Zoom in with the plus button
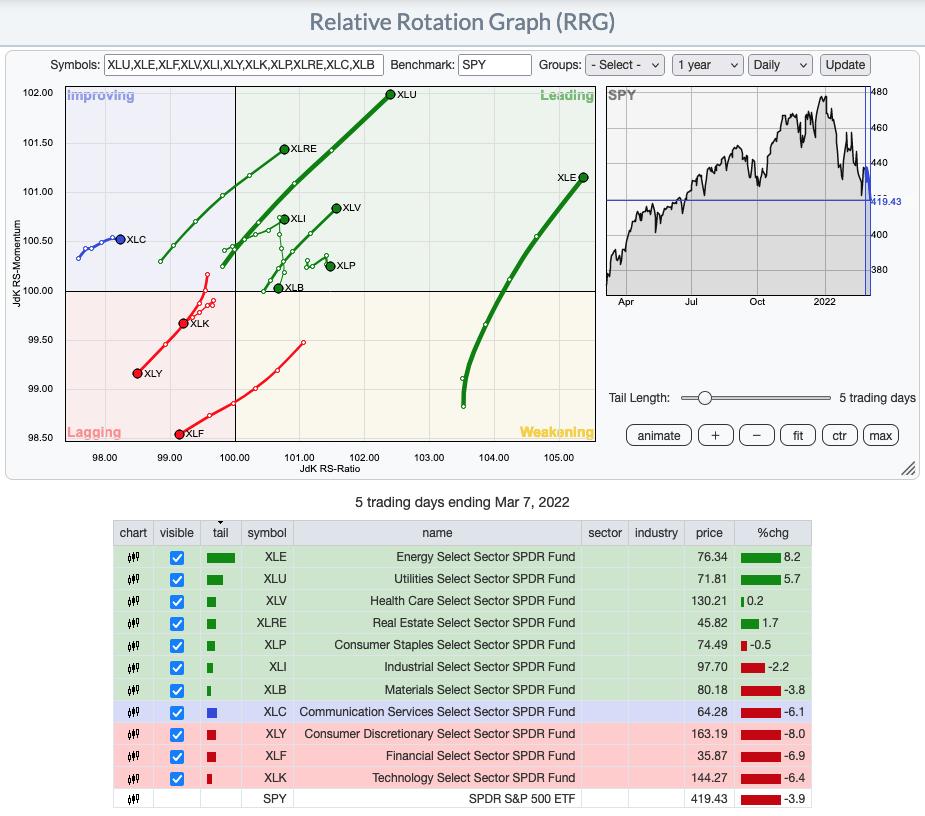Viewport: 925px width, 816px height. (716, 435)
